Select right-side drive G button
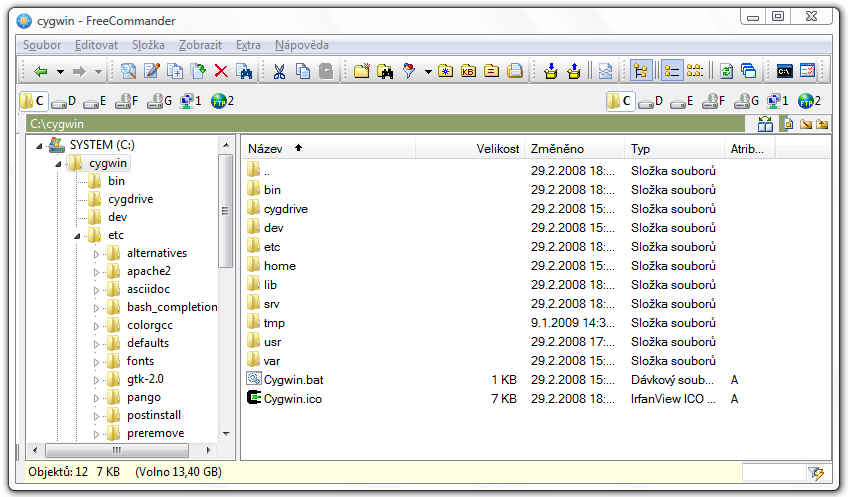 tap(746, 101)
